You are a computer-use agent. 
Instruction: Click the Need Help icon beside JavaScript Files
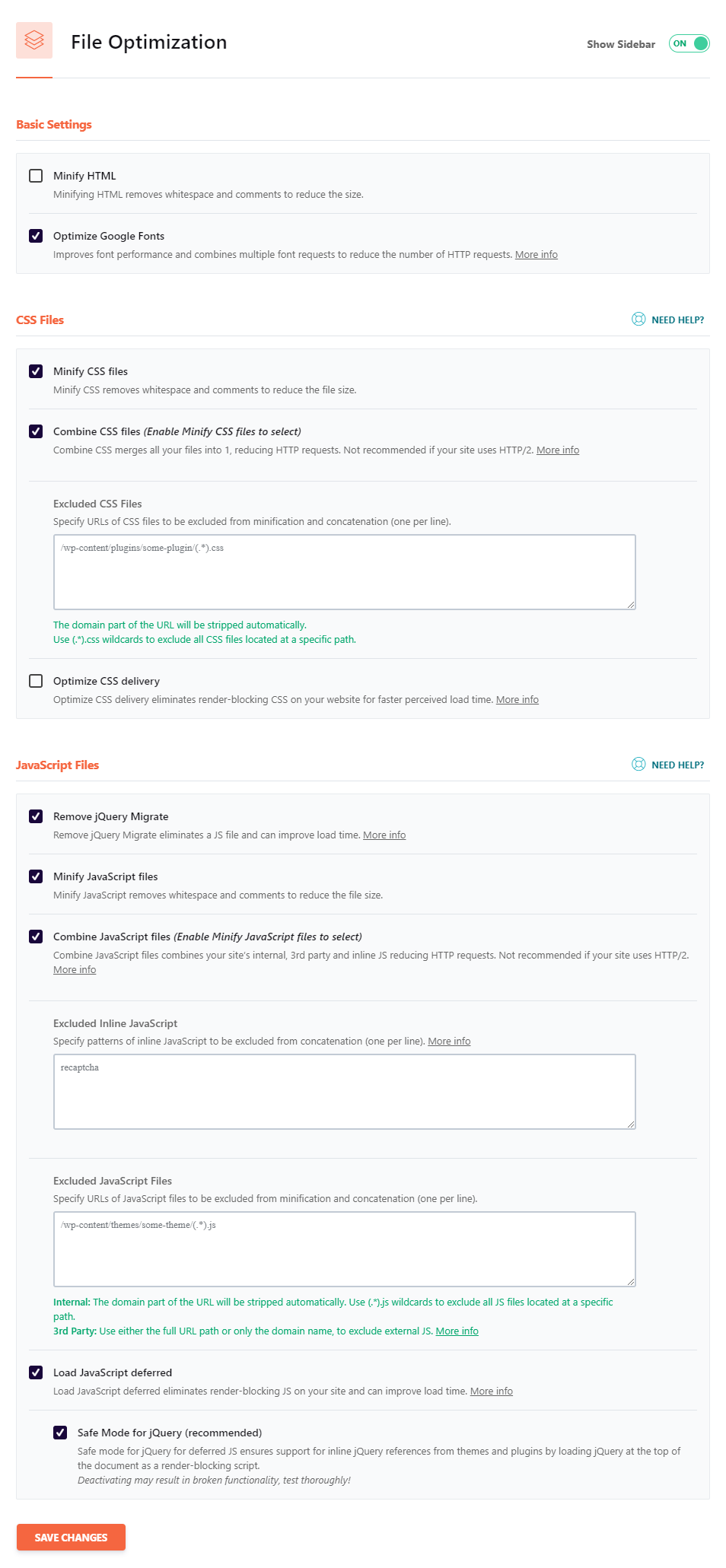[x=638, y=764]
